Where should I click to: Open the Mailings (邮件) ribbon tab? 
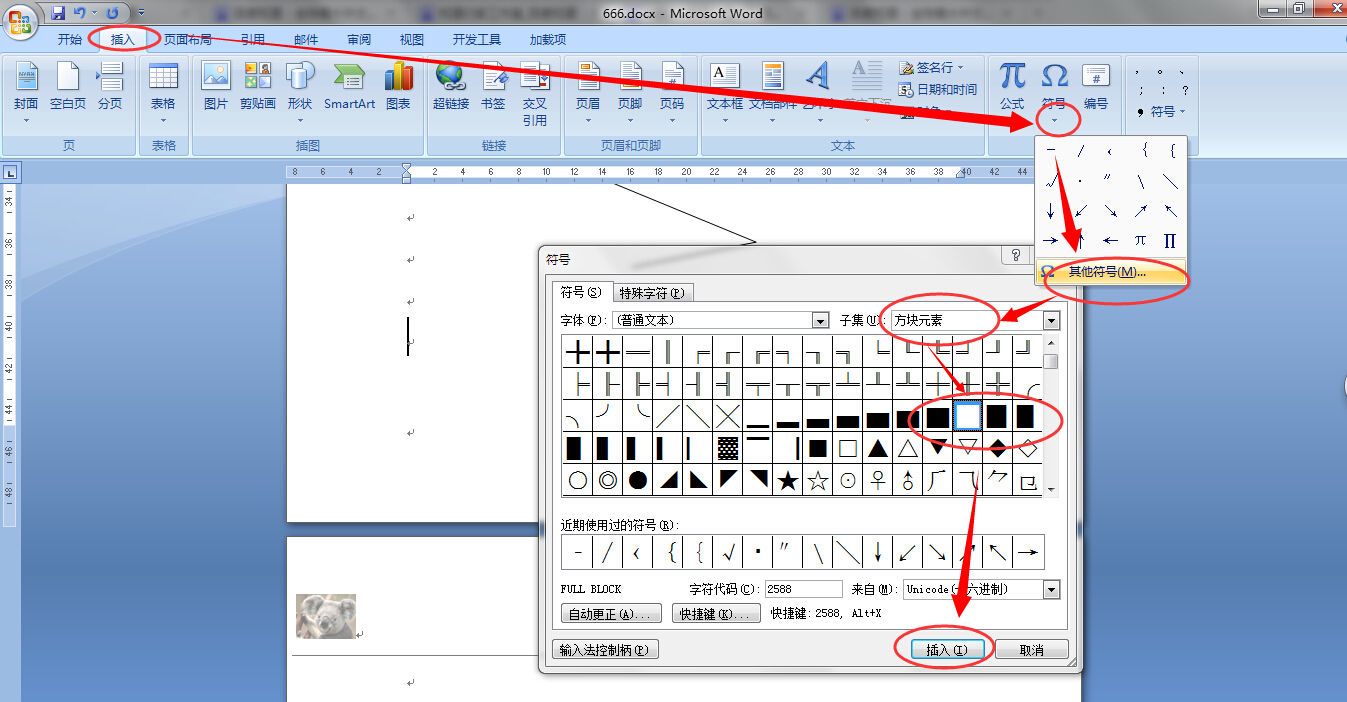click(x=306, y=40)
